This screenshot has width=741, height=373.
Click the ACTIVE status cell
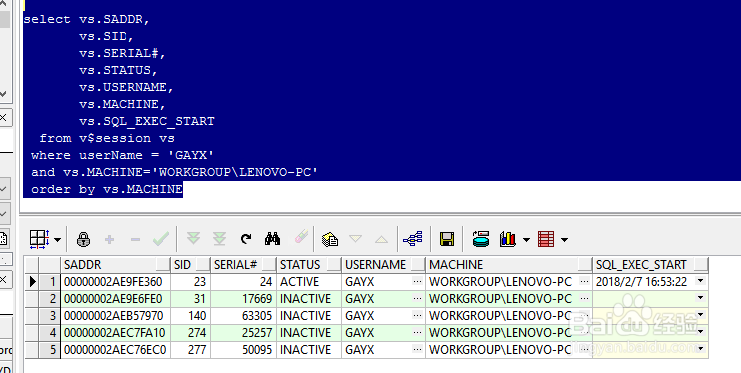[309, 282]
